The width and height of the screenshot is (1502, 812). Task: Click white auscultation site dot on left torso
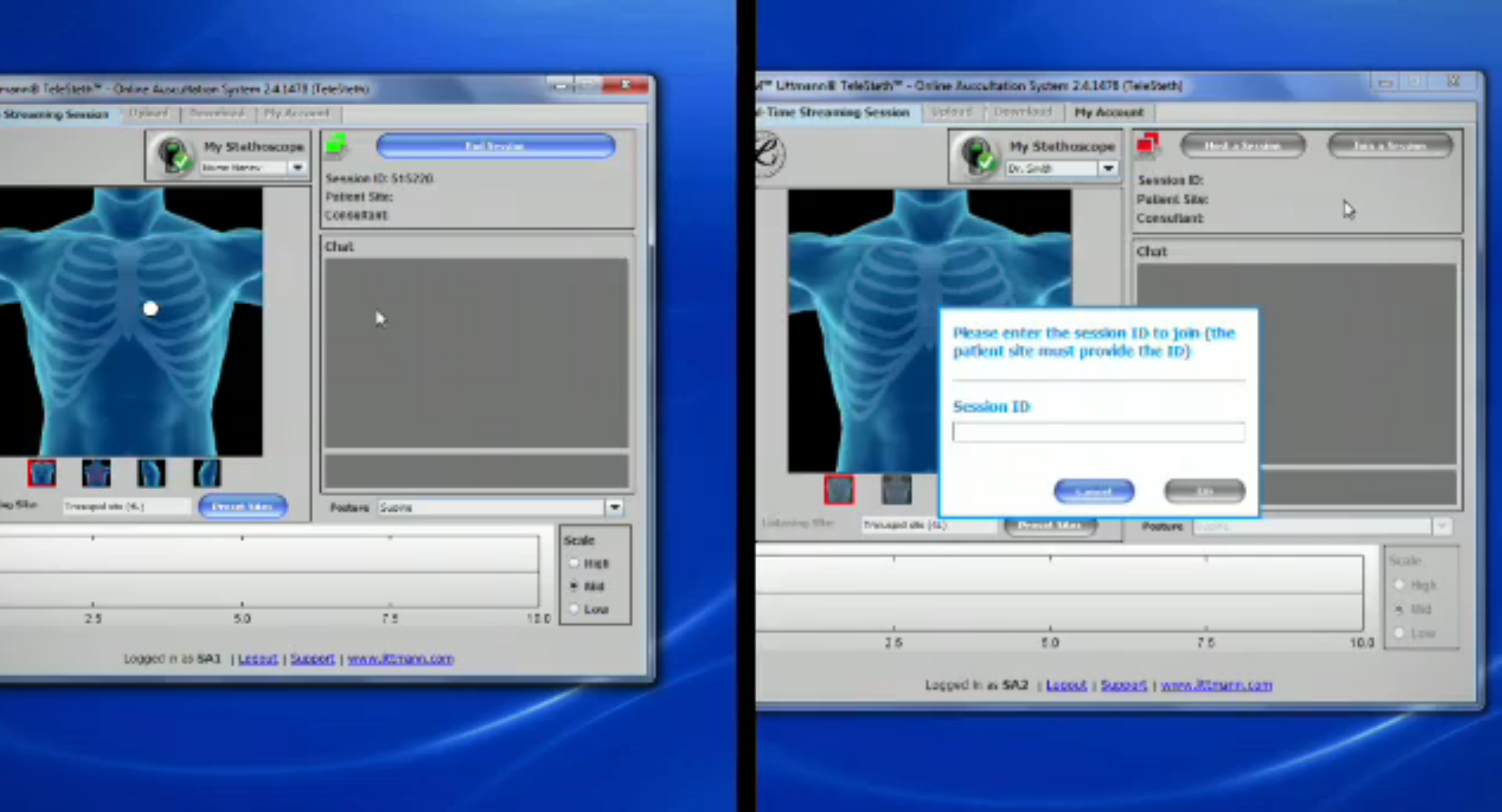150,309
